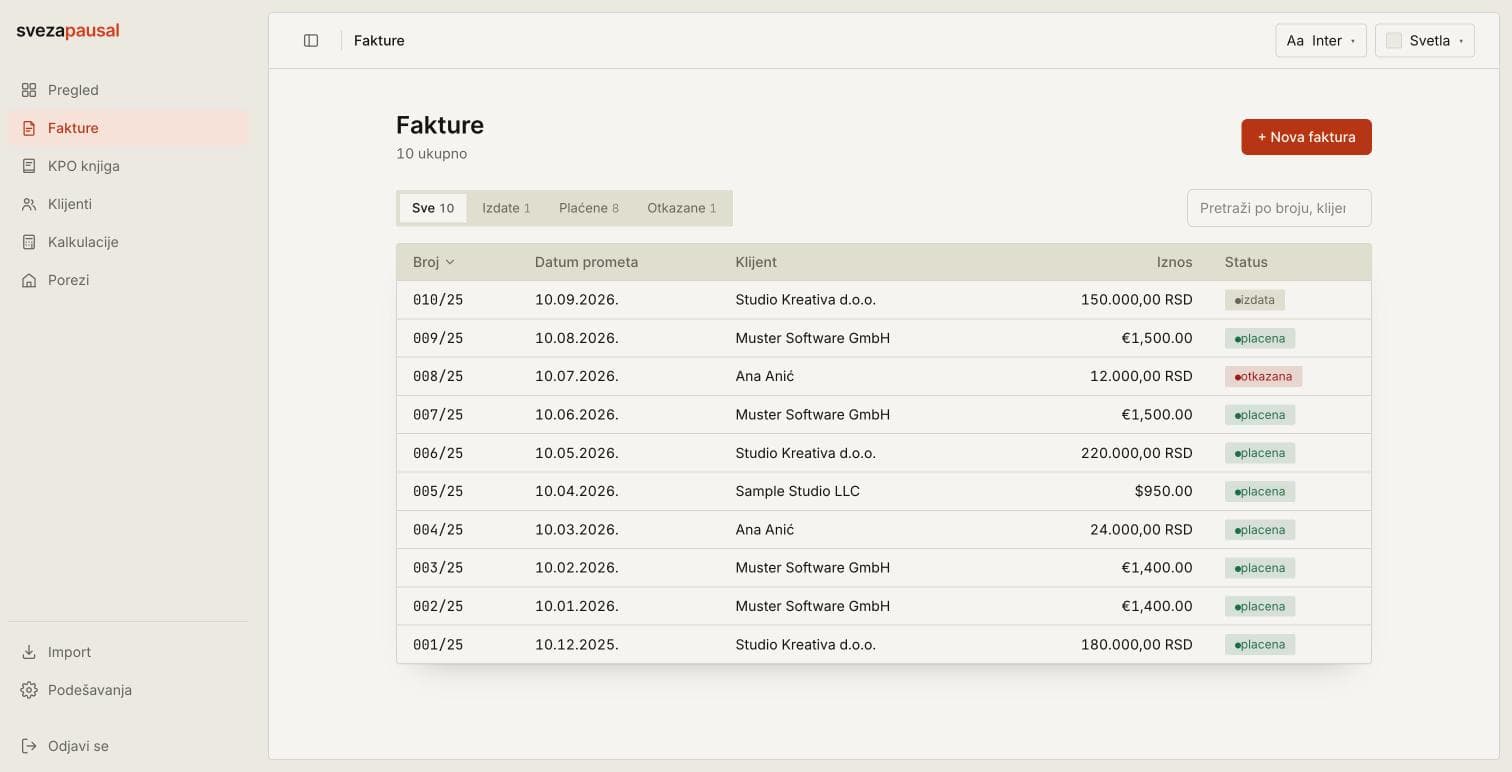Switch to the Plaćene tab
This screenshot has height=772, width=1512.
click(x=589, y=208)
